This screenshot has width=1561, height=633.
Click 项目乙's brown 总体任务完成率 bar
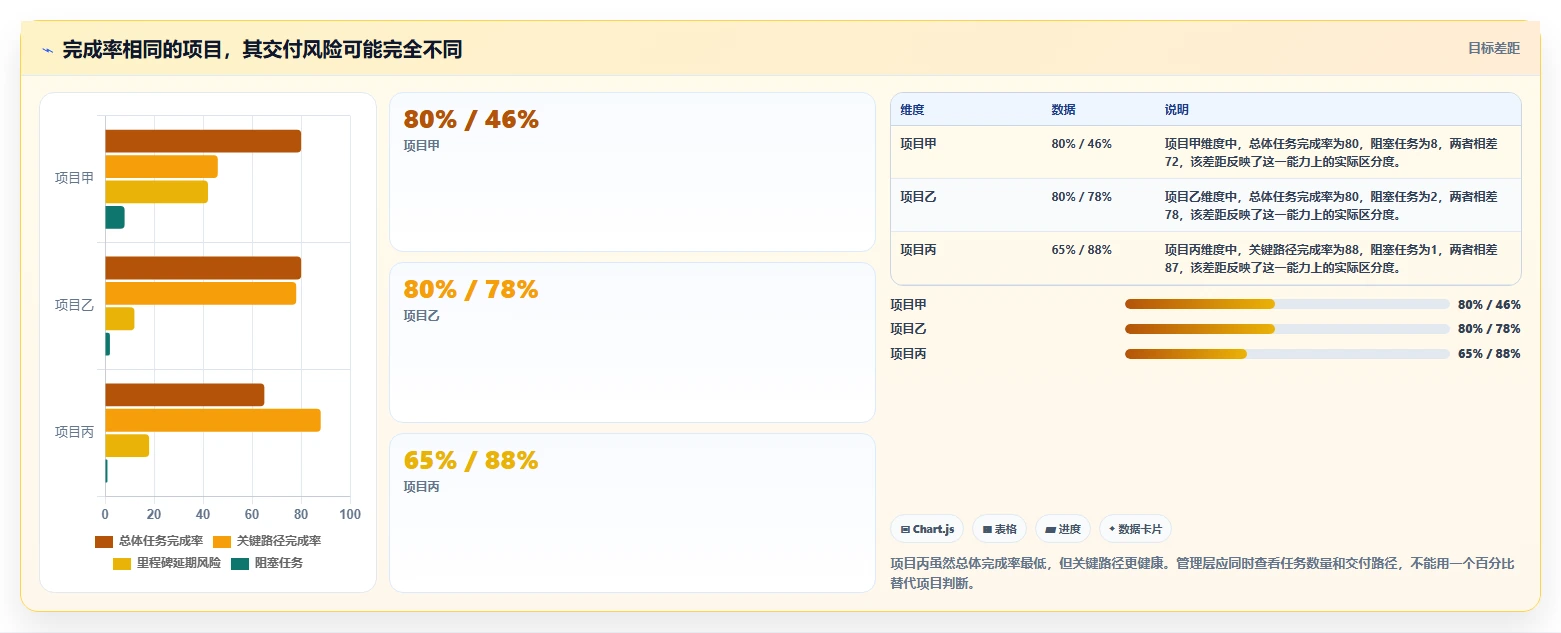click(203, 268)
